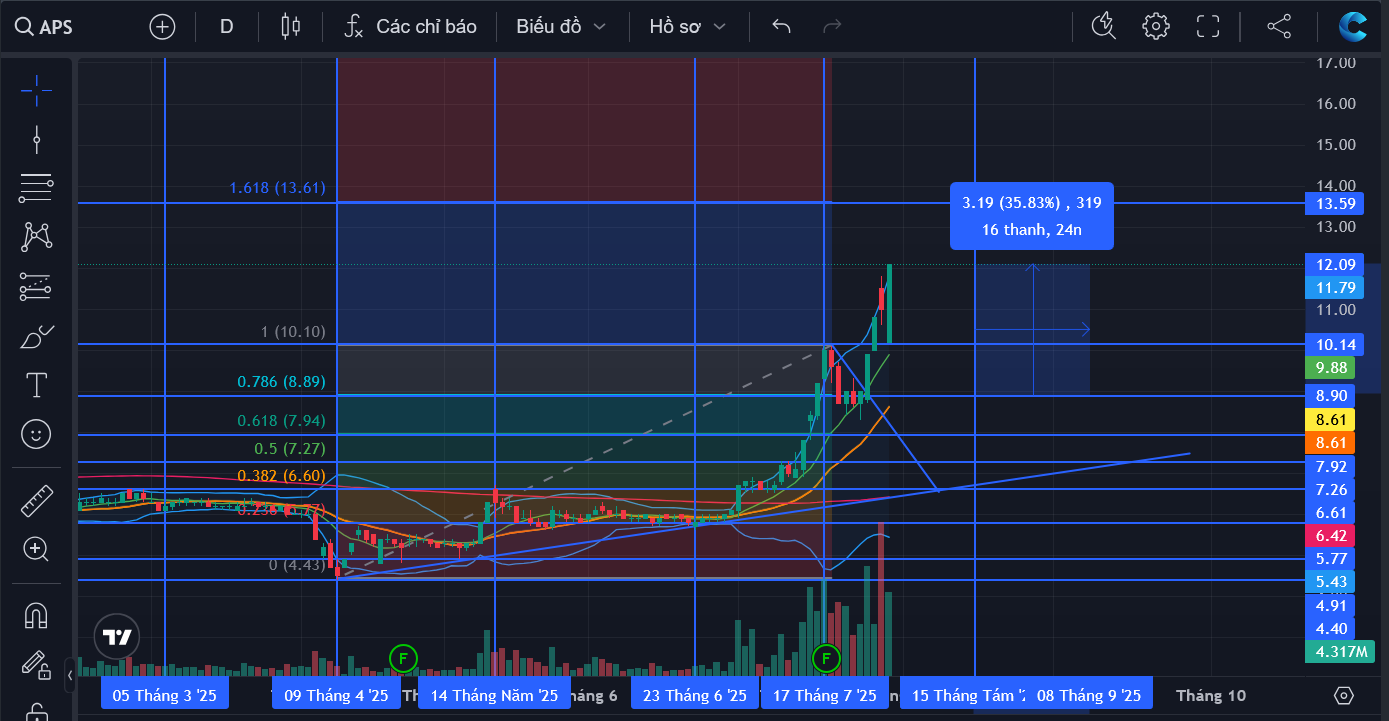Screen dimensions: 1389x721
Task: Click the 09 Tháng 4 '25 date label
Action: (337, 695)
